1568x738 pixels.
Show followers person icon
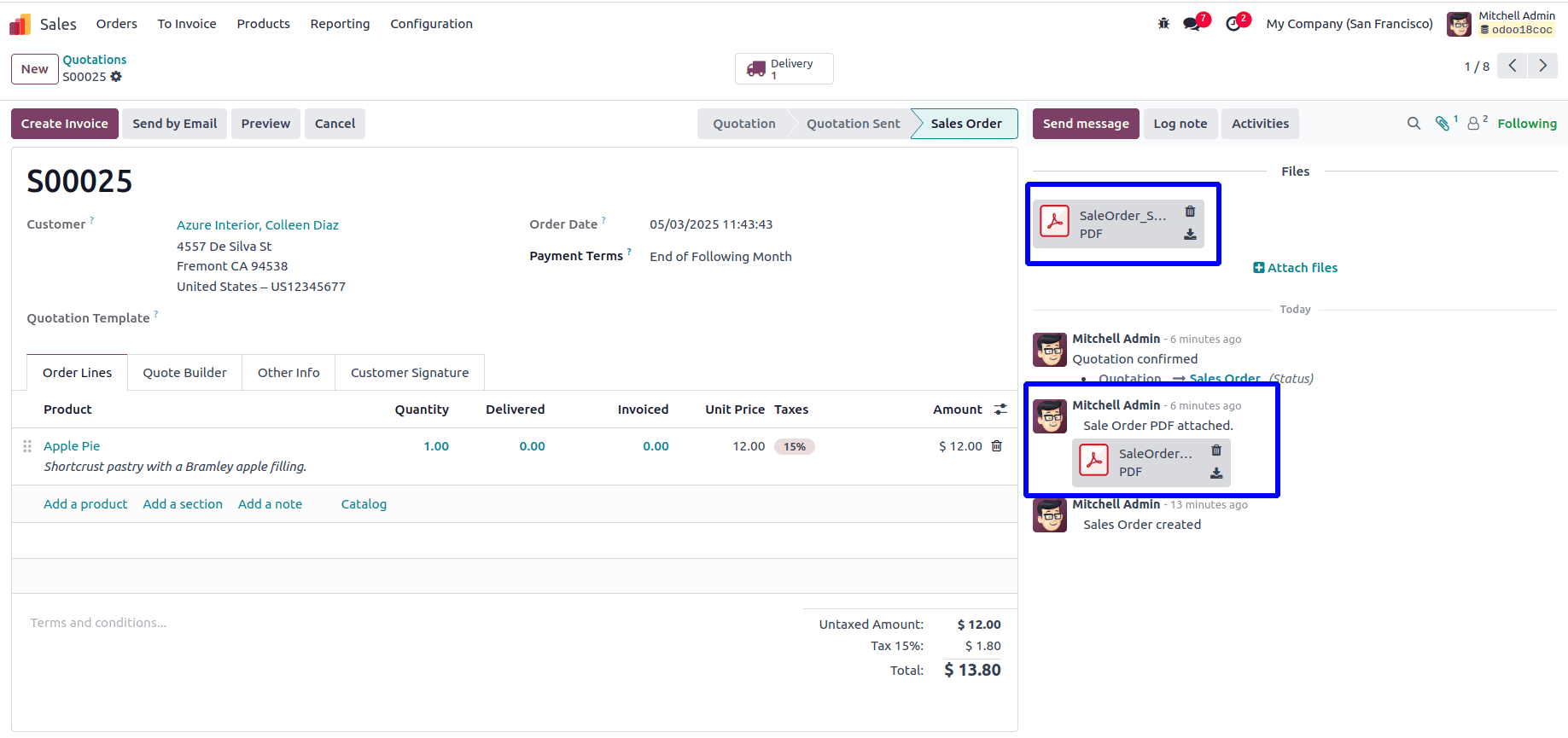click(x=1474, y=124)
